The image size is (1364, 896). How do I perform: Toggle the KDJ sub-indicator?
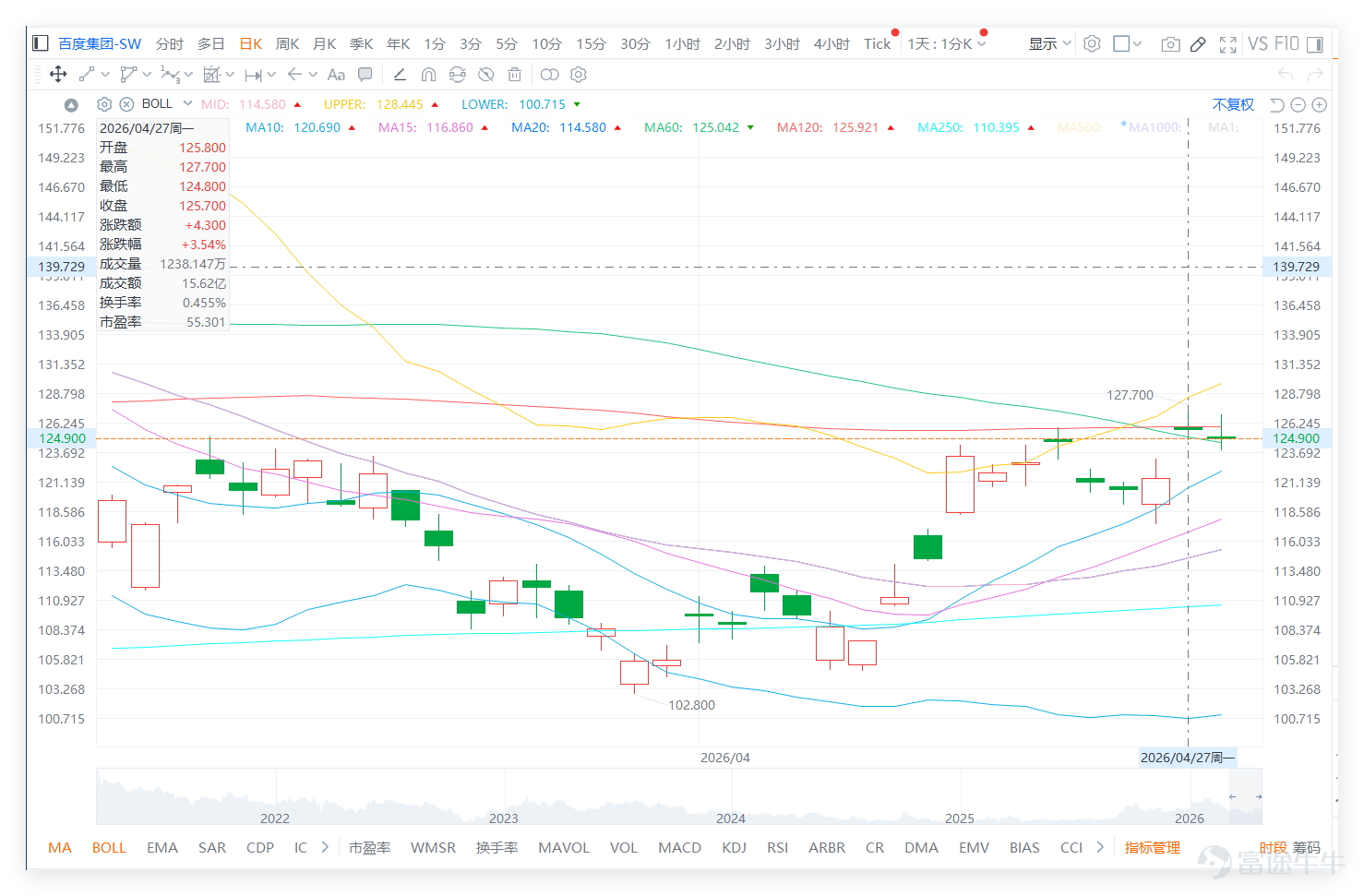(x=735, y=847)
